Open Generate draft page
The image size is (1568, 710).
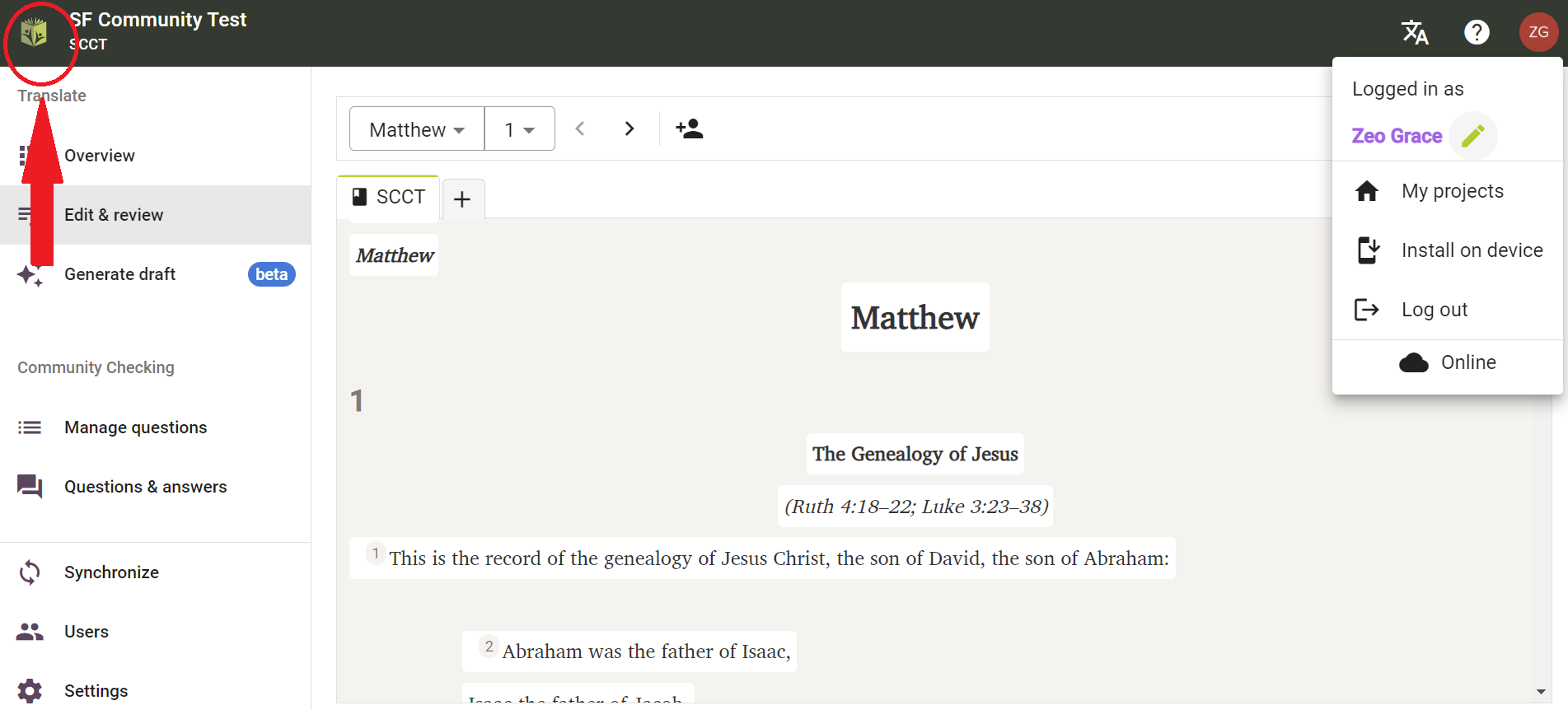coord(120,274)
